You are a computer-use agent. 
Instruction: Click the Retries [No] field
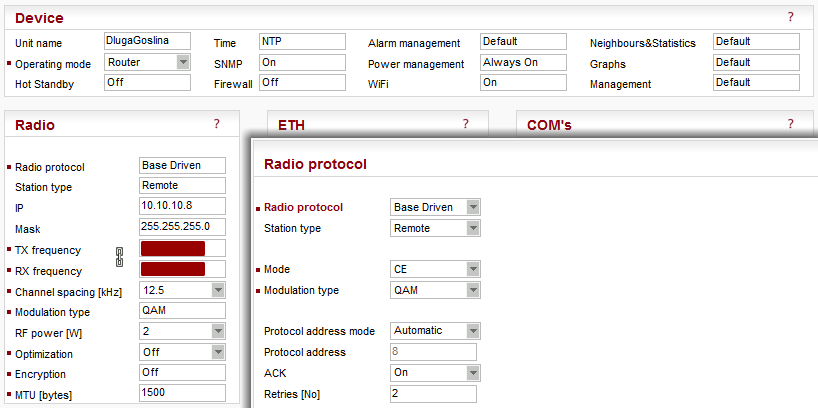(433, 394)
